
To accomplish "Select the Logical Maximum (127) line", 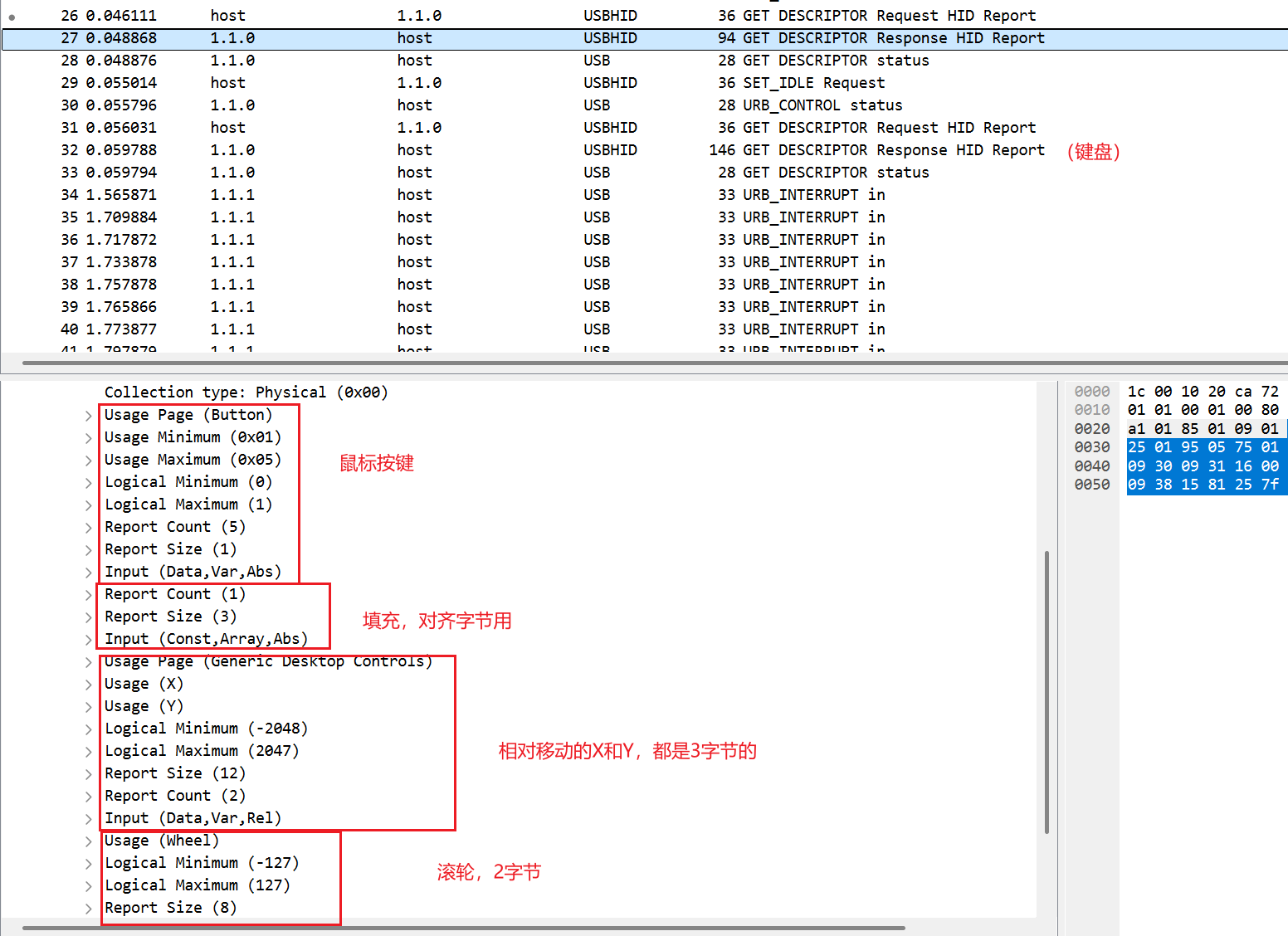I will pos(197,885).
